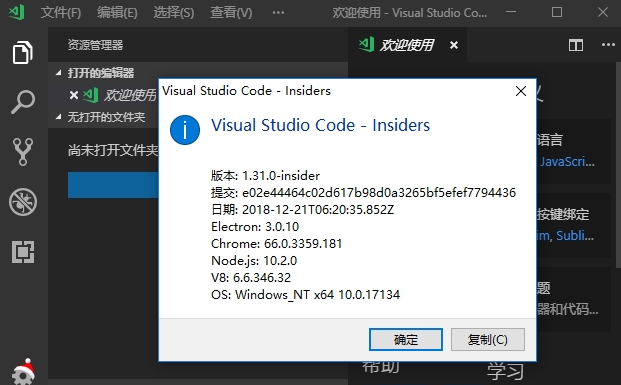Open the Debug view in activity bar
This screenshot has width=621, height=385.
[x=23, y=202]
